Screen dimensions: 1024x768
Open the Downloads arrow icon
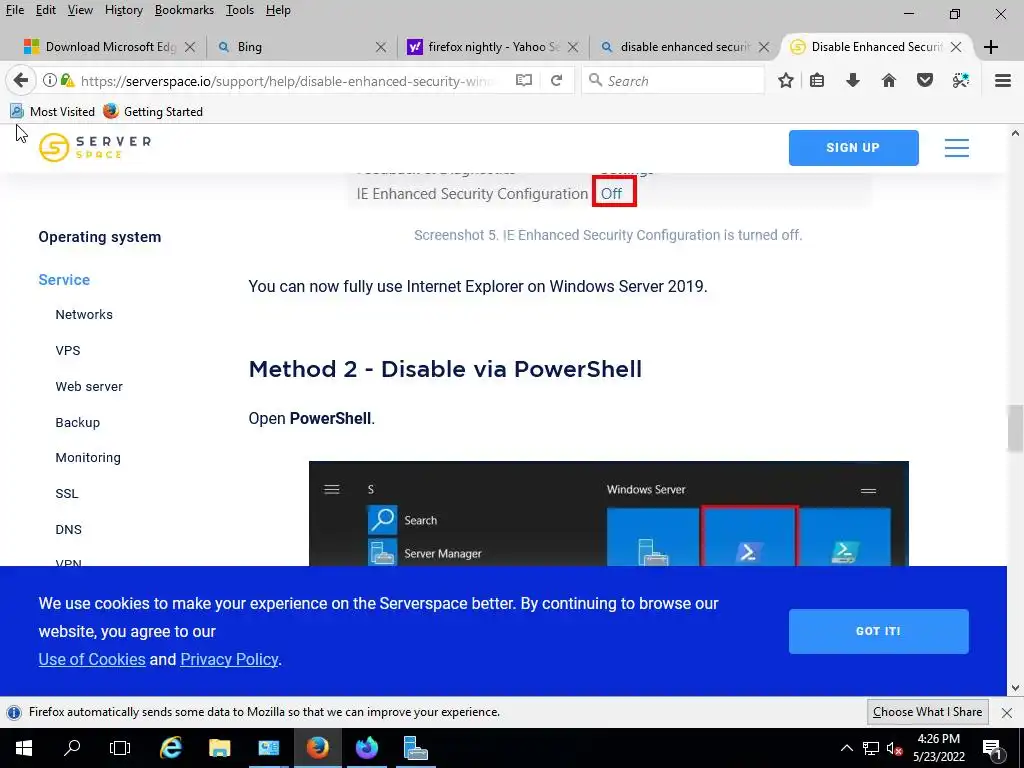pos(853,80)
